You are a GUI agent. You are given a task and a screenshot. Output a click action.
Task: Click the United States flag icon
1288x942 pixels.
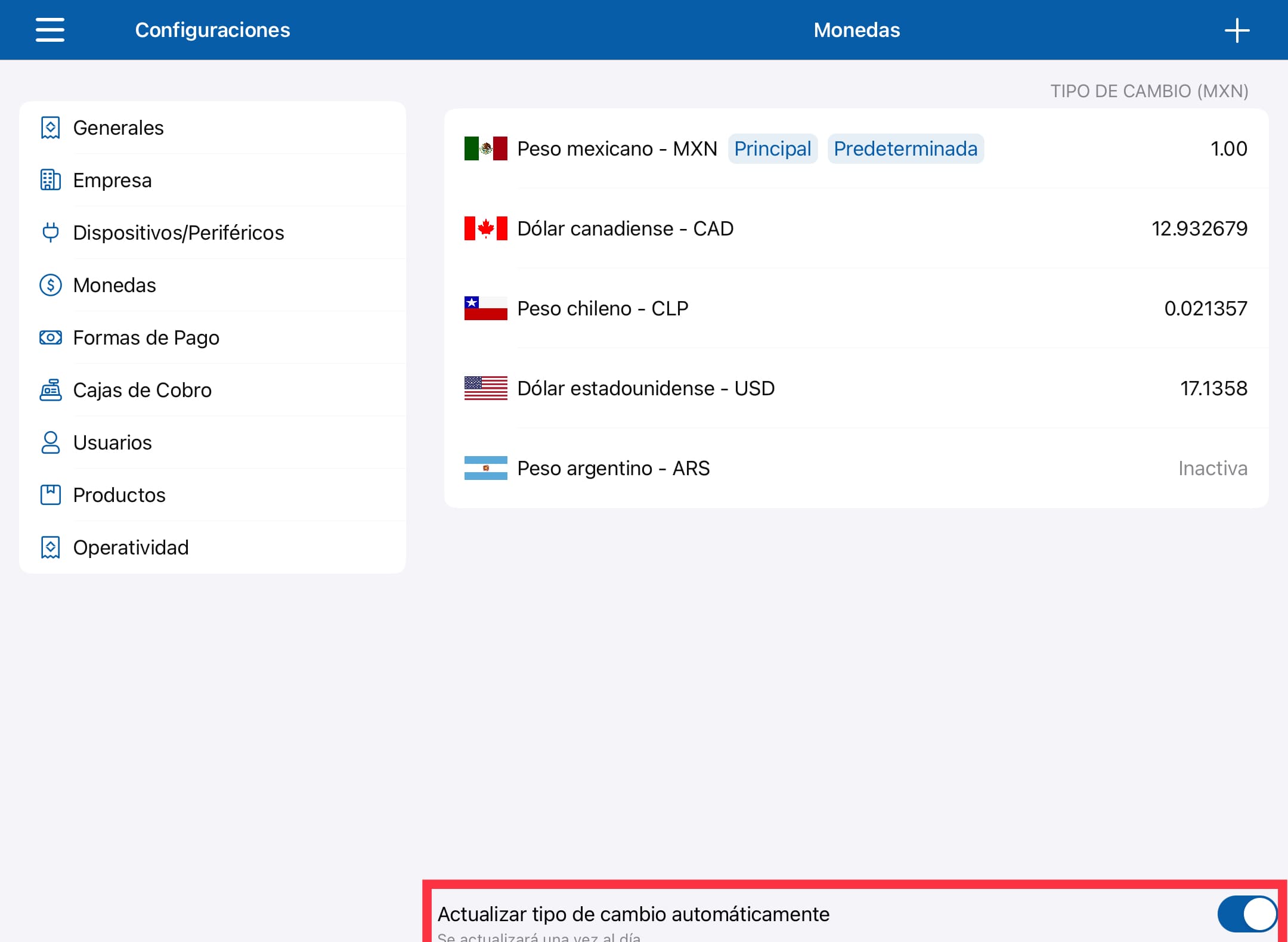486,388
